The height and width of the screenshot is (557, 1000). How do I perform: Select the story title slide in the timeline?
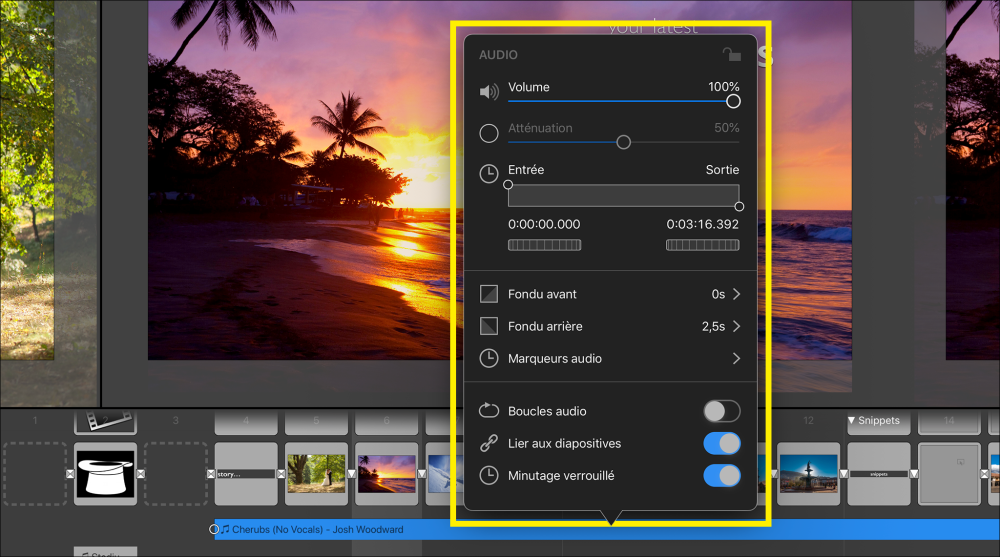pyautogui.click(x=246, y=474)
